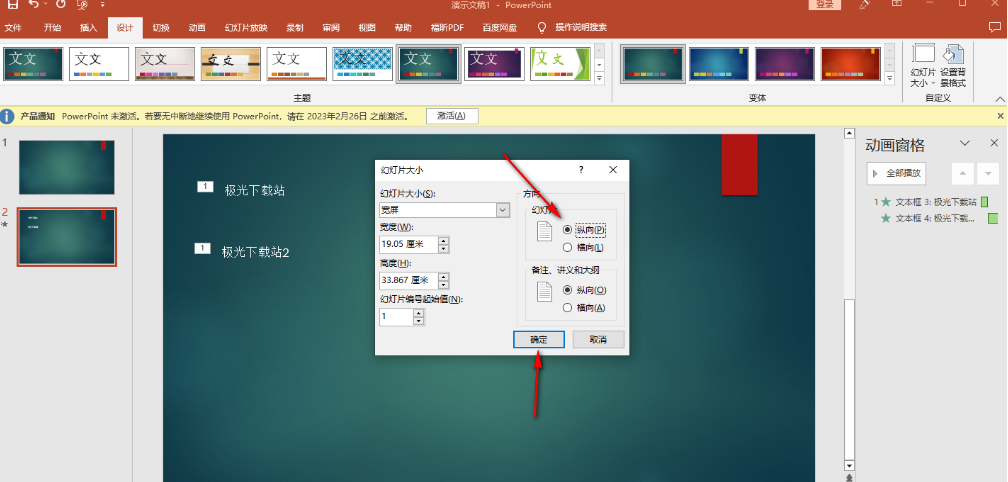Select the purple theme thumbnail
This screenshot has height=482, width=1008.
(494, 64)
